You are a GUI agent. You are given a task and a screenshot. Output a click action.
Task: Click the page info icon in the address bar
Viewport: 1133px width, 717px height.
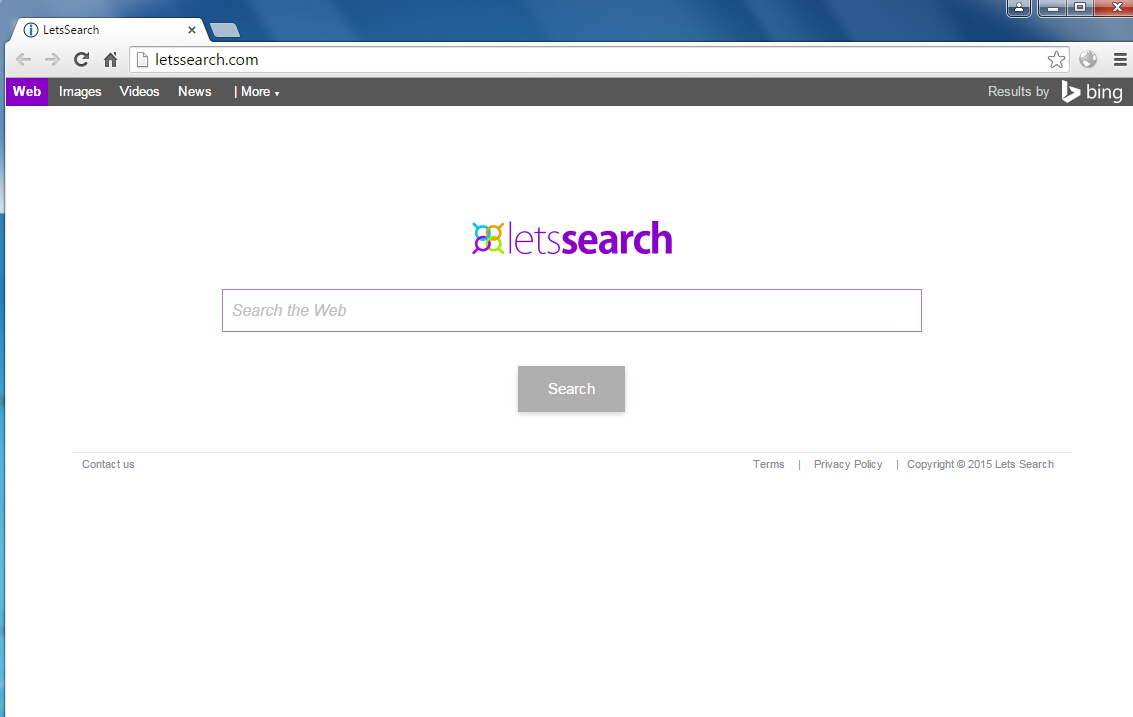click(x=142, y=60)
